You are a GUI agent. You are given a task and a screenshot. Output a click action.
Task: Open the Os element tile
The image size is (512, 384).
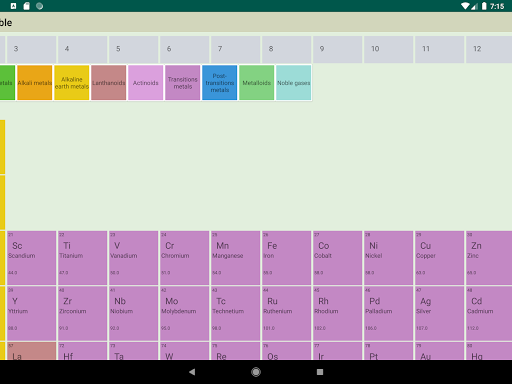[287, 351]
